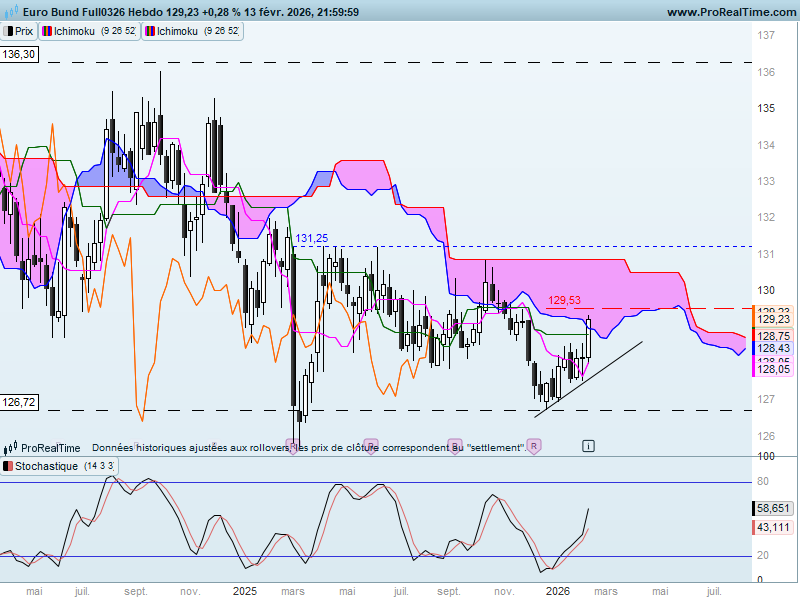800x600 pixels.
Task: Click the rightmost R rollover marker
Action: [x=534, y=446]
